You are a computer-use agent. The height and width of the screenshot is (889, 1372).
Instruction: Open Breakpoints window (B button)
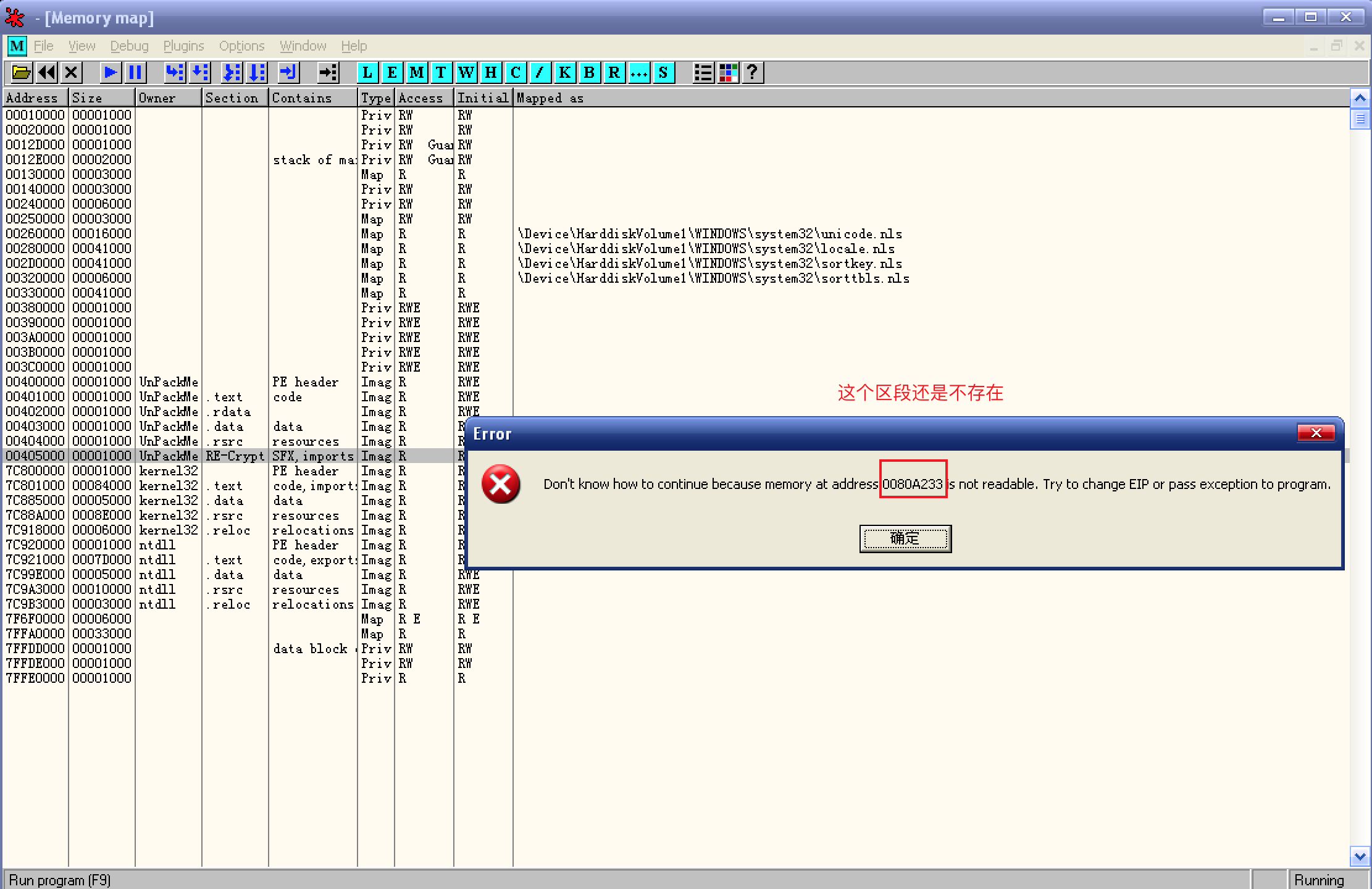pos(589,73)
